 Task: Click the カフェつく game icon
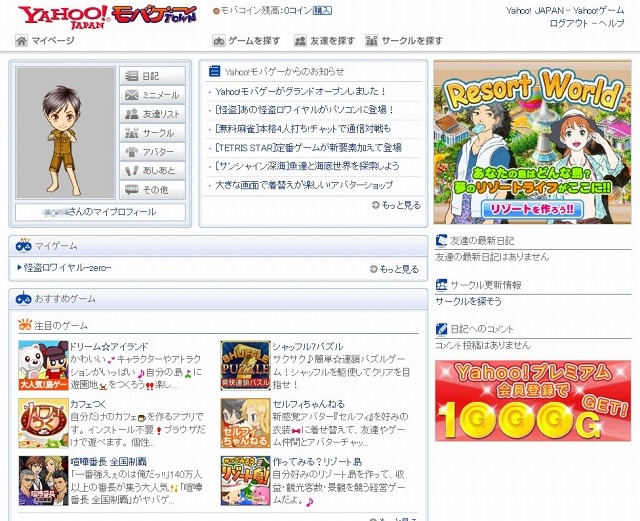(x=43, y=423)
